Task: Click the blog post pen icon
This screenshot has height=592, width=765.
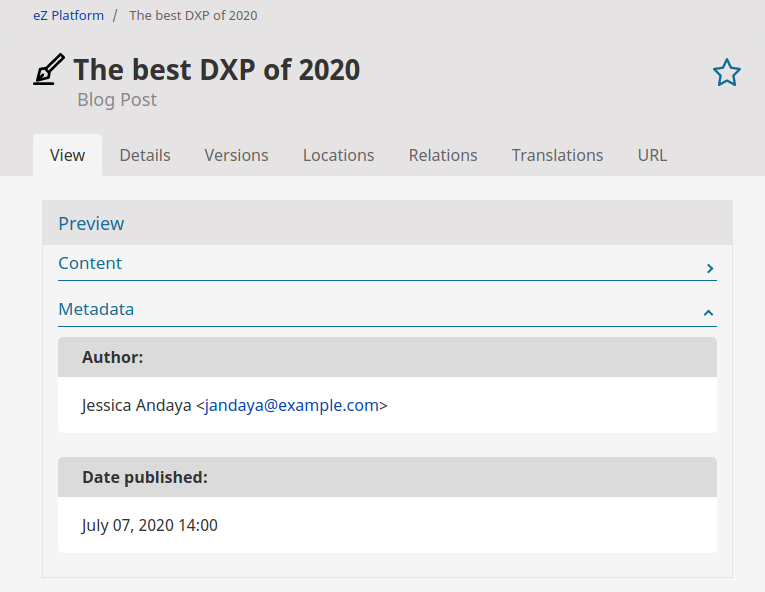Action: coord(49,70)
